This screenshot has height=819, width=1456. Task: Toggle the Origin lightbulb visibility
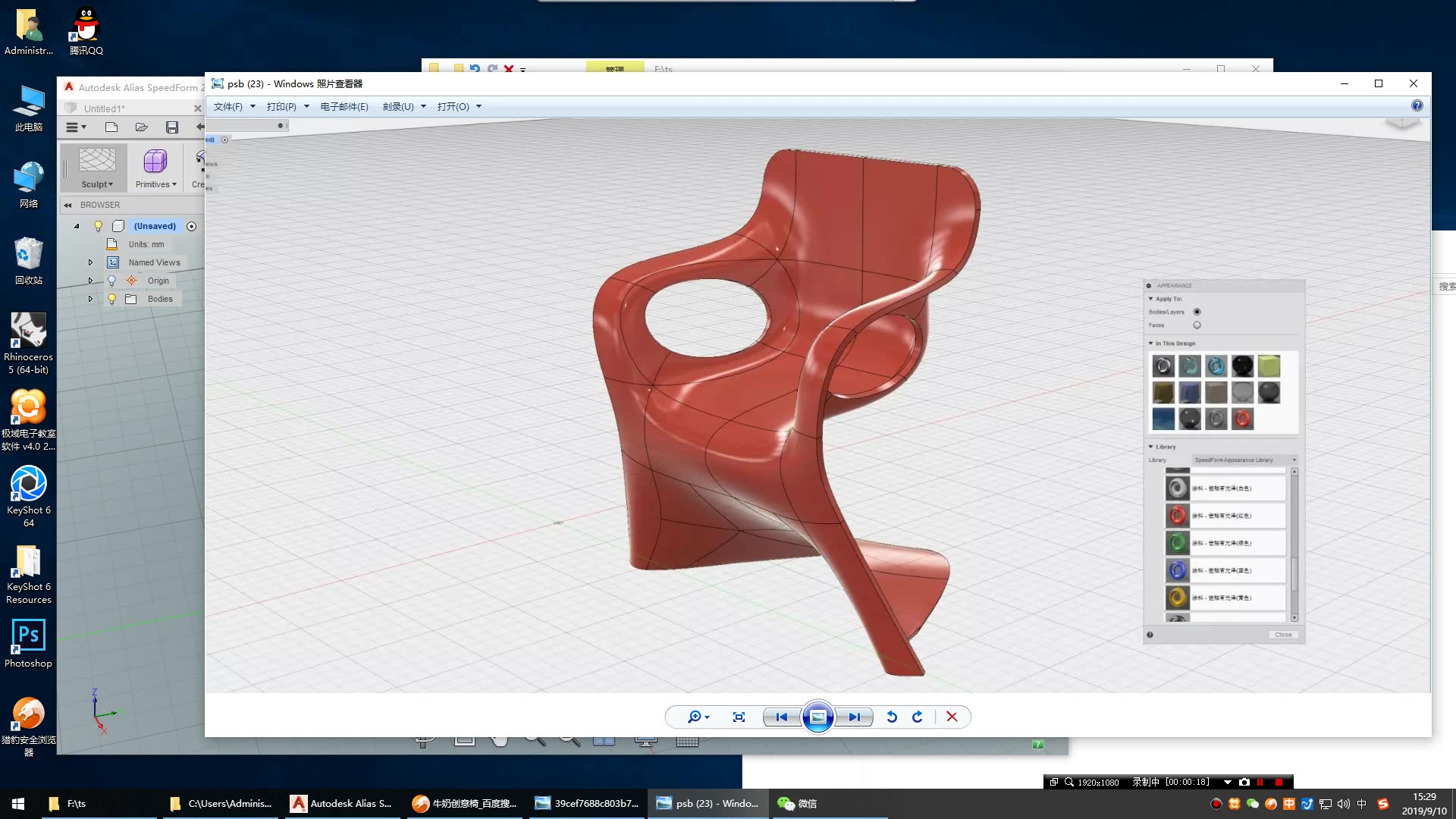111,281
